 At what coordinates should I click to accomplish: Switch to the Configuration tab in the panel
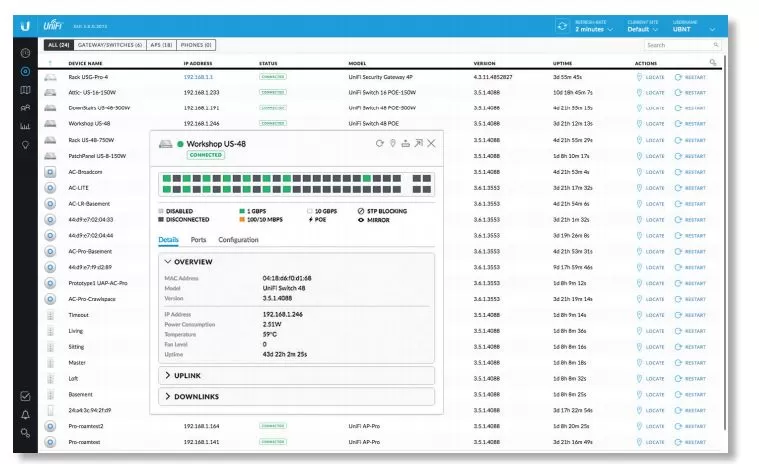pyautogui.click(x=238, y=239)
